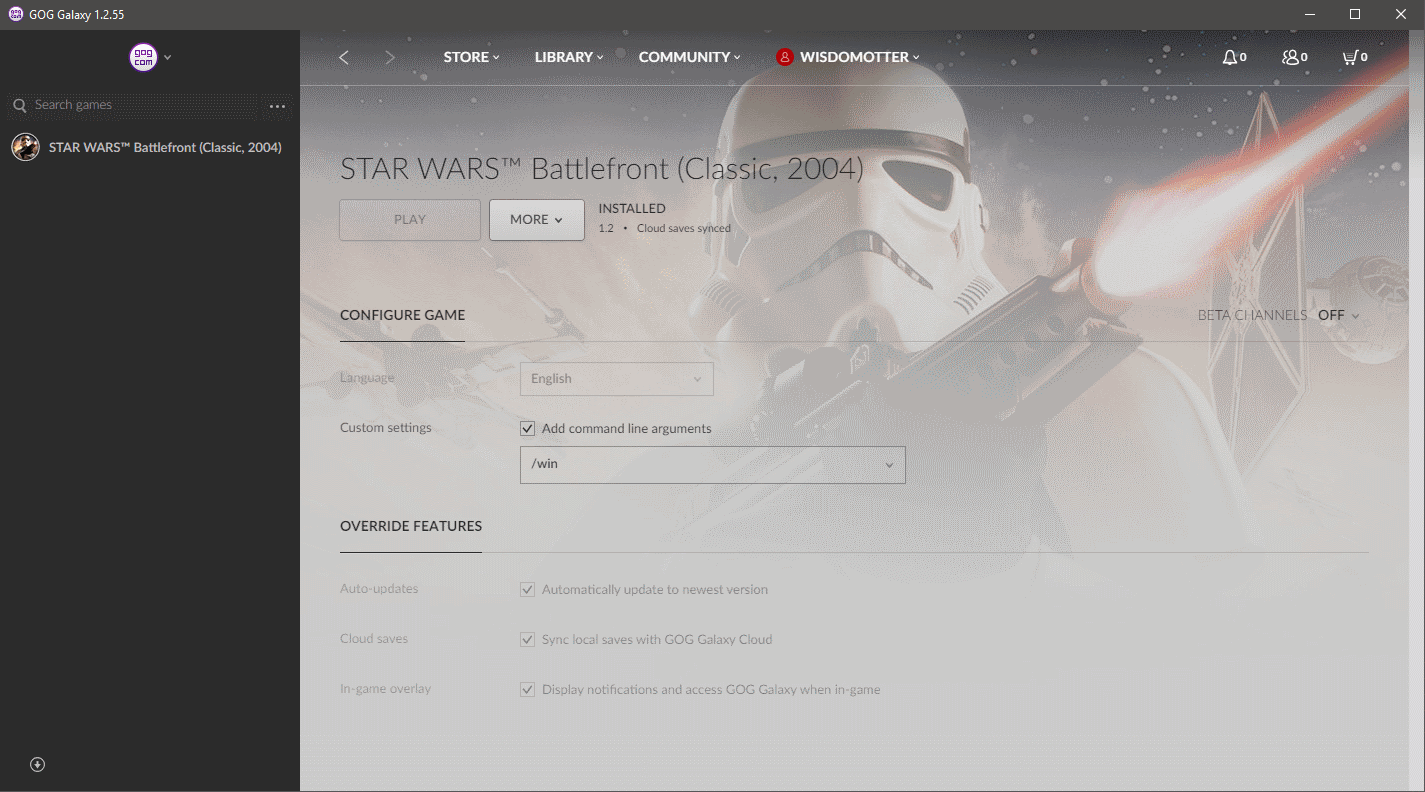Click the PLAY button
The image size is (1425, 792).
tap(410, 220)
